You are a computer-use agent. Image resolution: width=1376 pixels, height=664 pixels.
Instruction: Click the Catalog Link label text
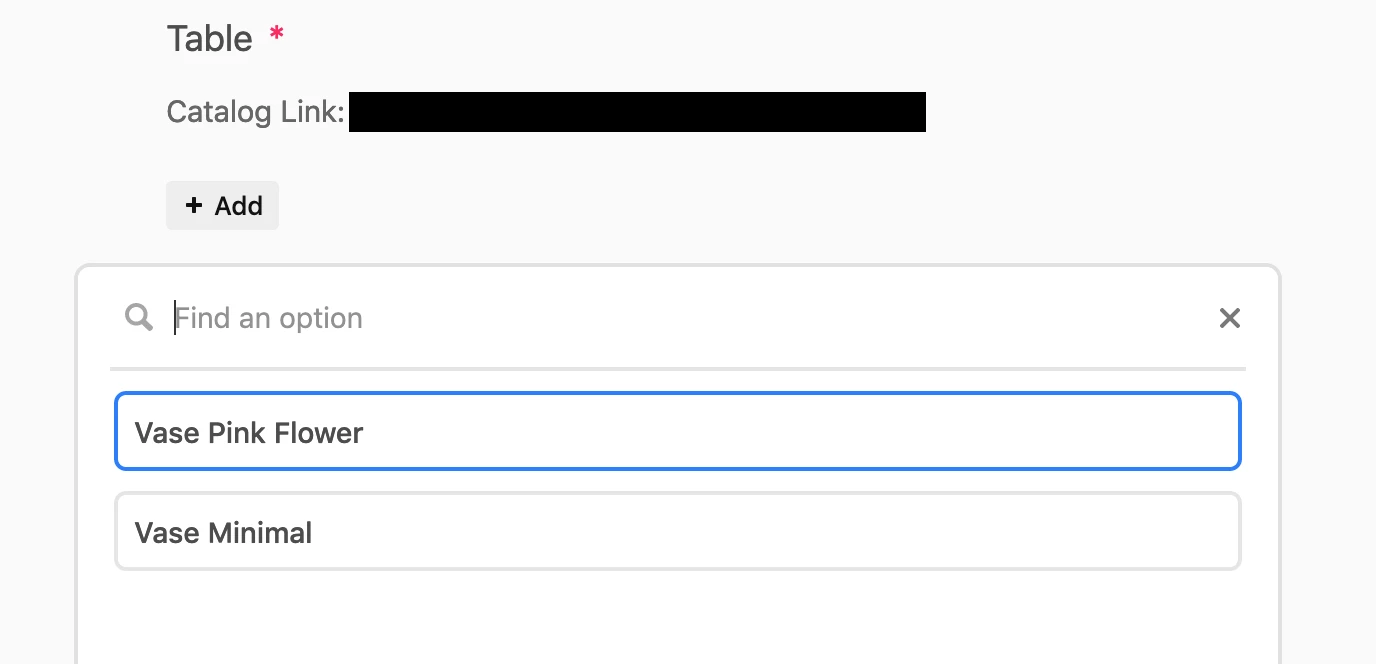click(x=255, y=112)
